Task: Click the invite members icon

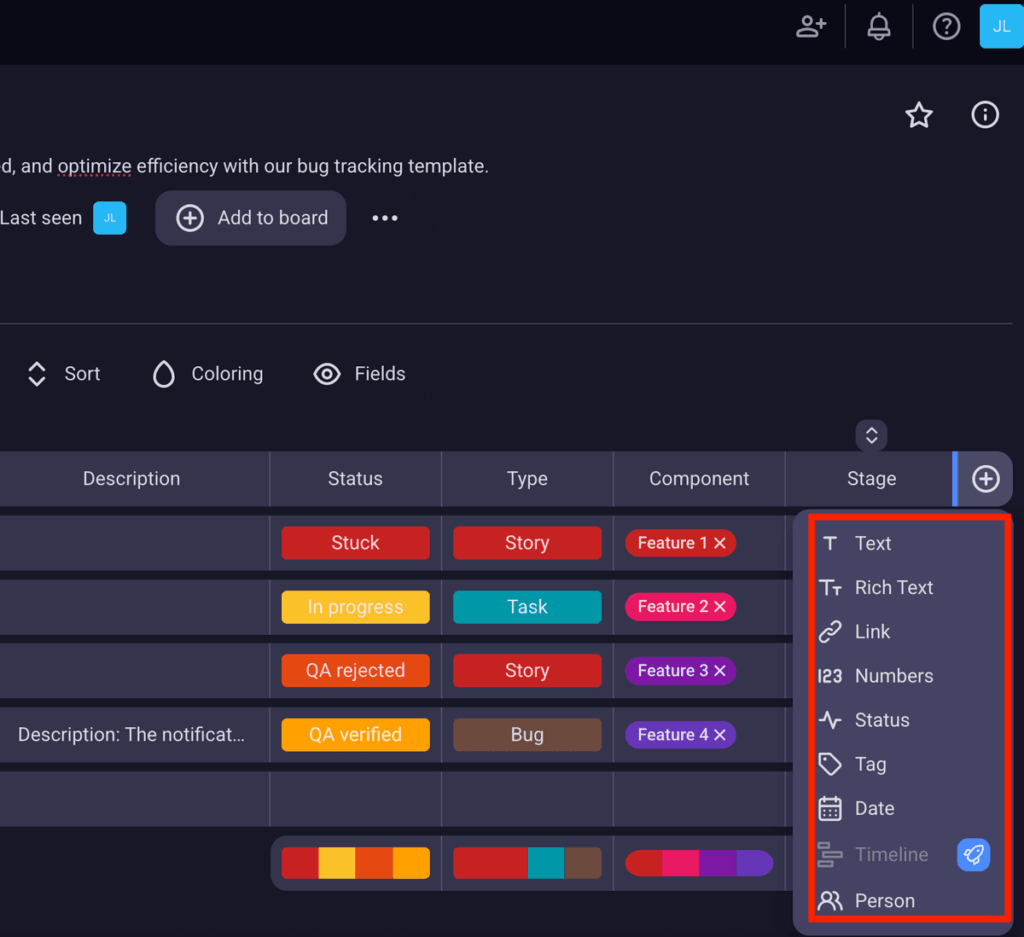Action: 811,26
